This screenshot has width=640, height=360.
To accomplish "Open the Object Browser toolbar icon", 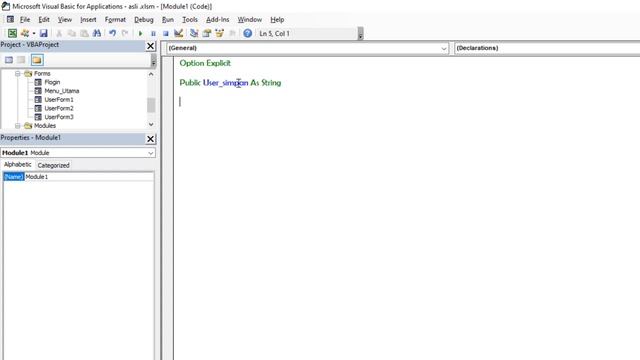I will coord(219,33).
